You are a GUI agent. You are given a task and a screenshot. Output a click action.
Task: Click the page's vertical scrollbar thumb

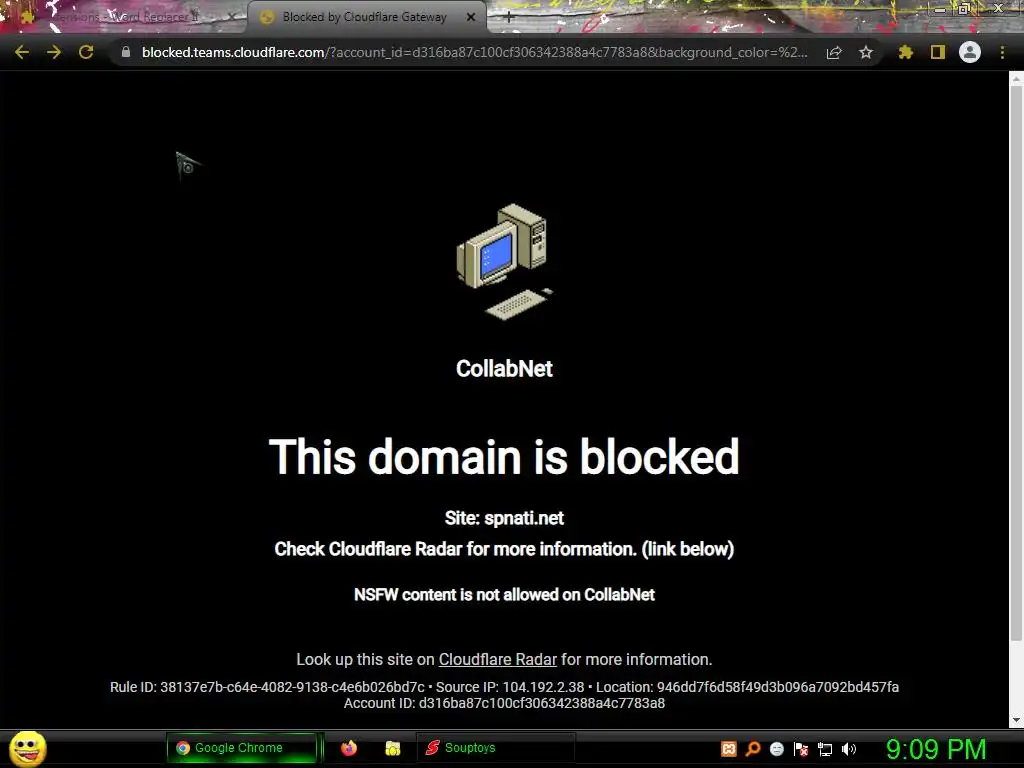[1016, 362]
